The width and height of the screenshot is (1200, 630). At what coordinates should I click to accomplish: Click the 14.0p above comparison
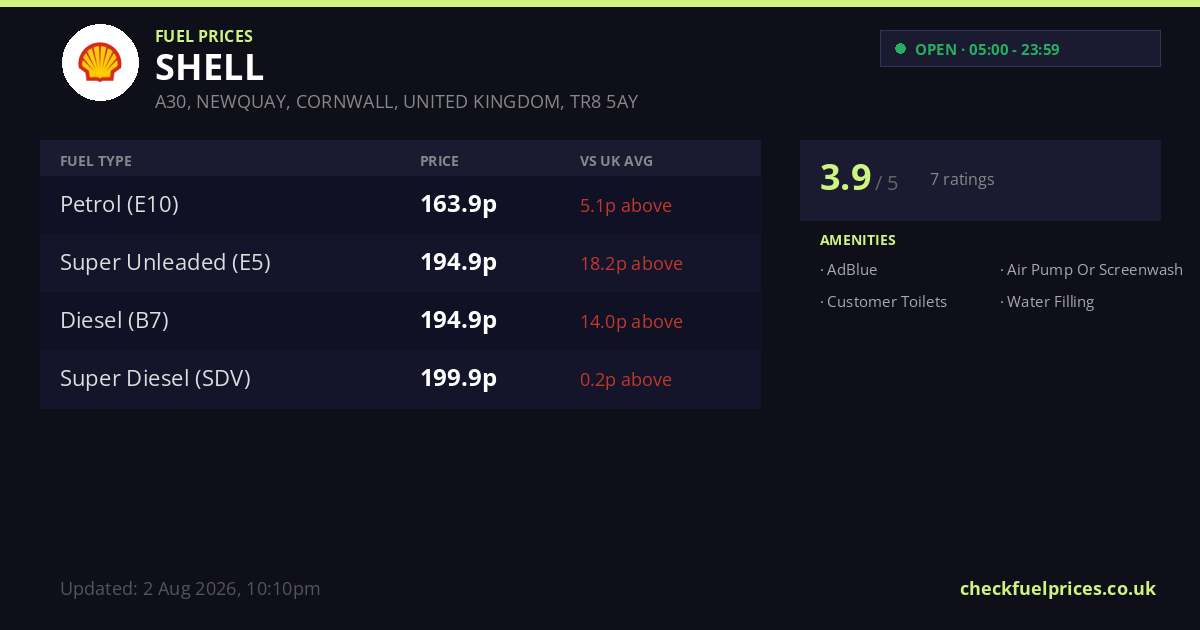coord(631,322)
